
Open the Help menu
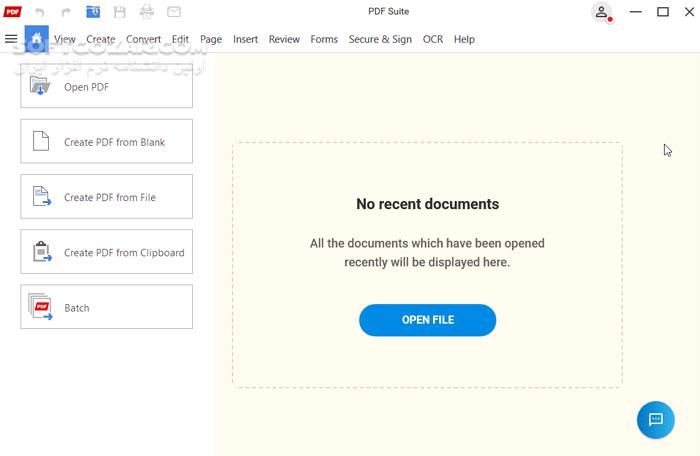click(x=464, y=39)
